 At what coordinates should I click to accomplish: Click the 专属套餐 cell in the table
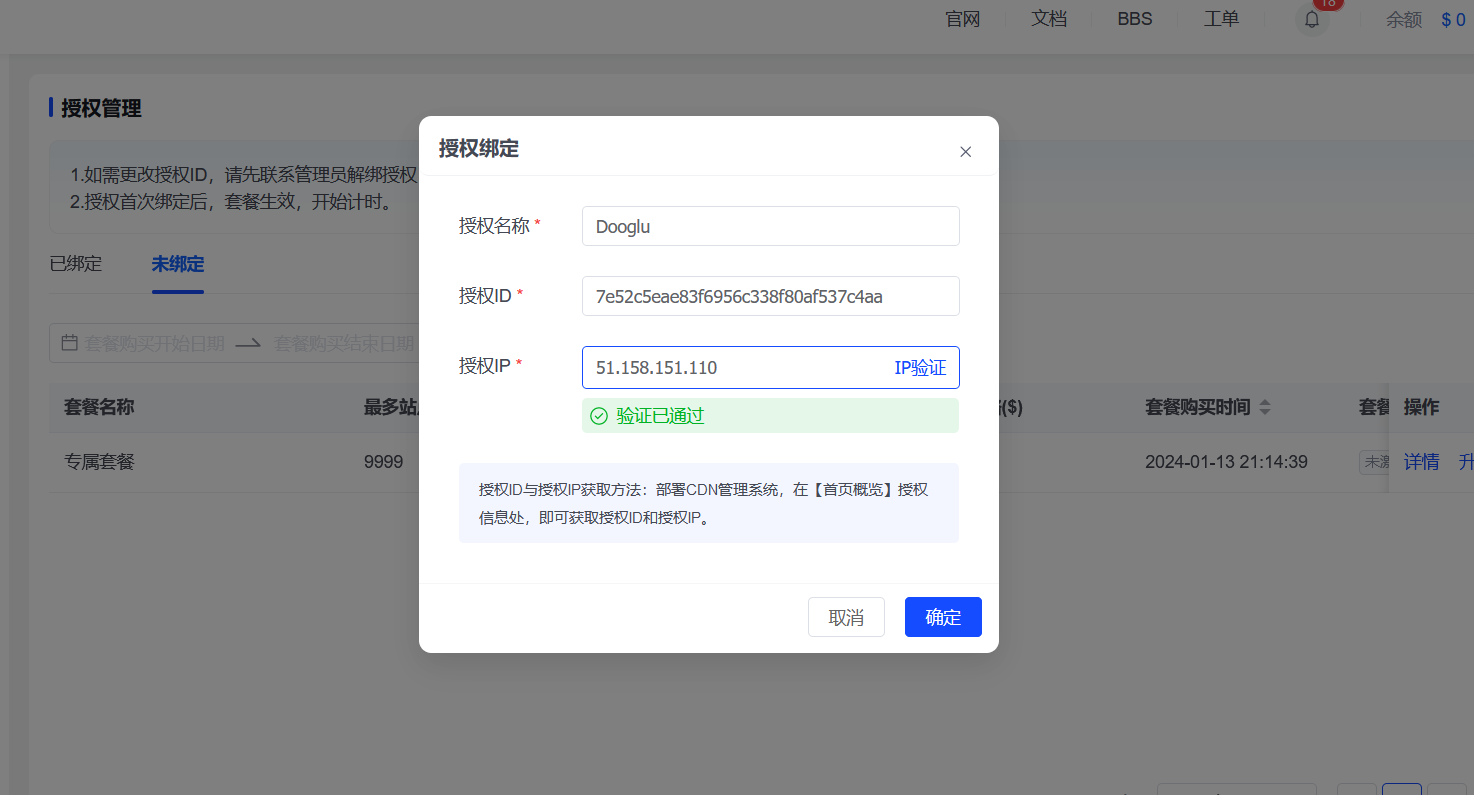coord(99,462)
